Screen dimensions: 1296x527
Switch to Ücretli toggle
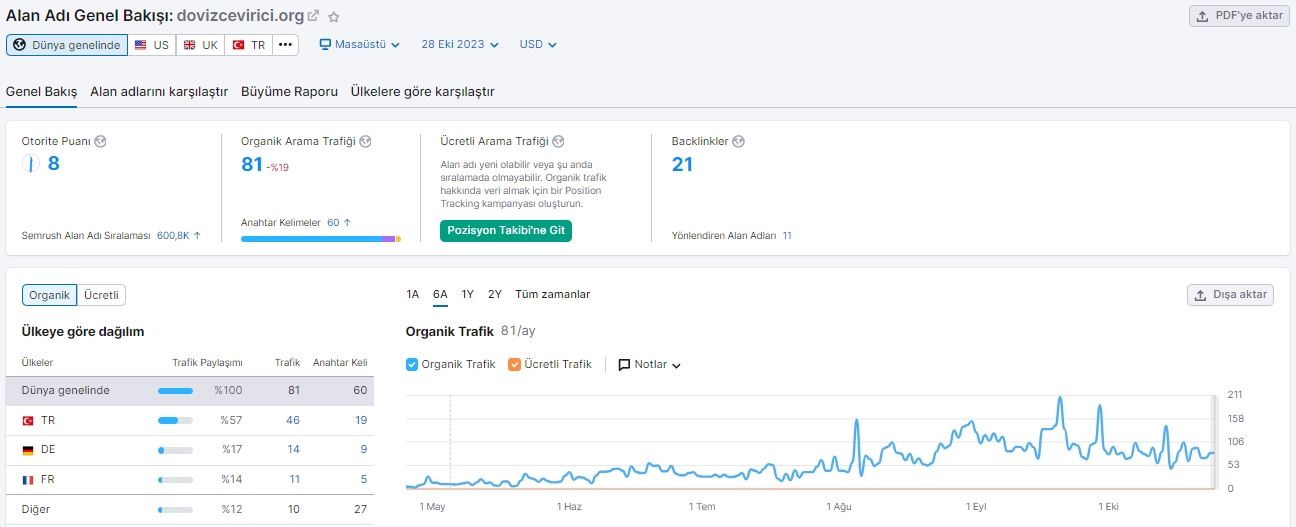101,295
